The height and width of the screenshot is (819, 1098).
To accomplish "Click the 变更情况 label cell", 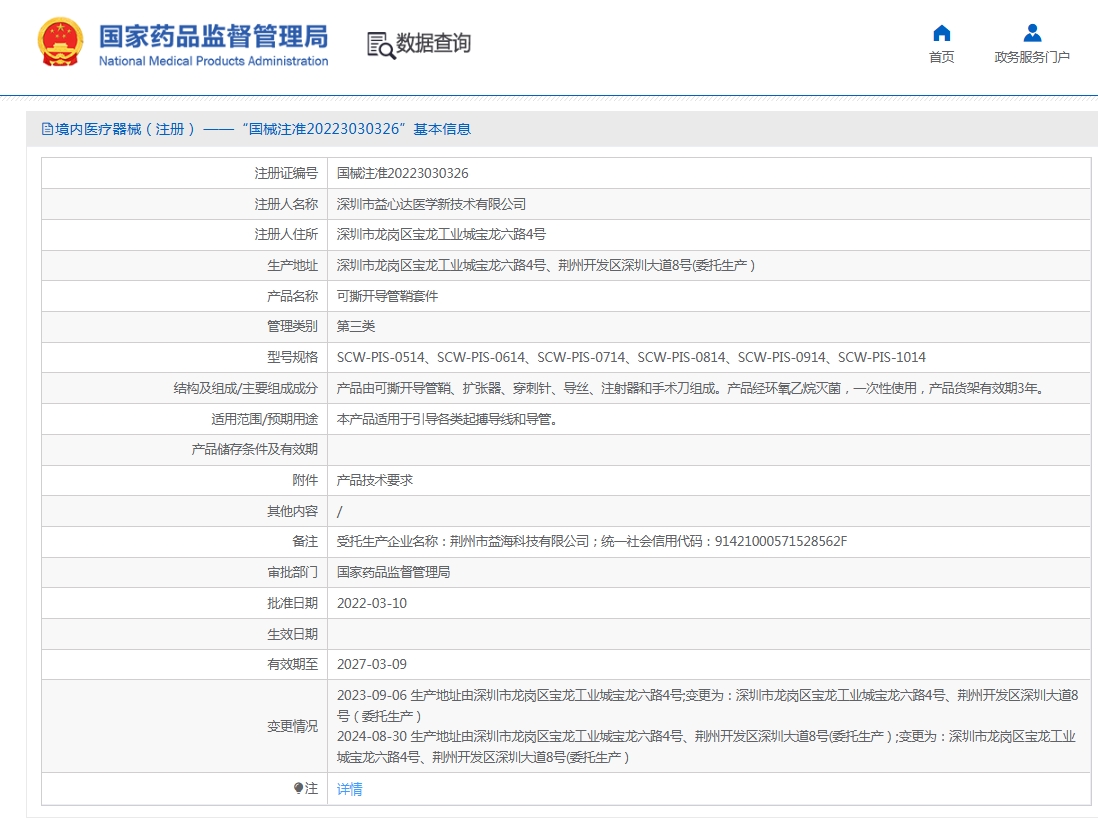I will tap(185, 726).
